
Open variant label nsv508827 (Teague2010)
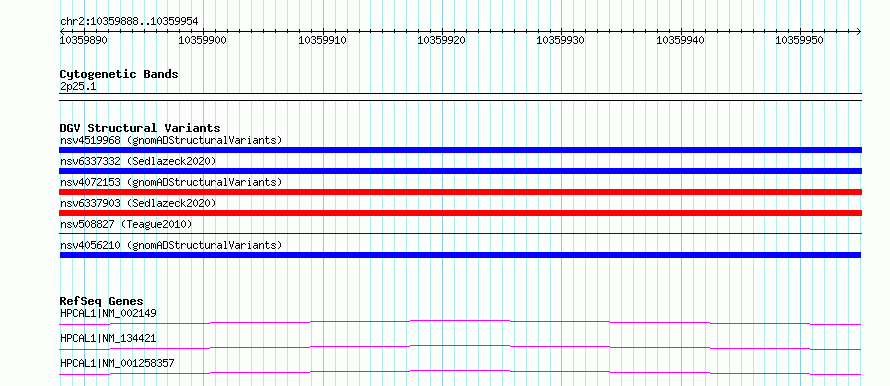[126, 224]
